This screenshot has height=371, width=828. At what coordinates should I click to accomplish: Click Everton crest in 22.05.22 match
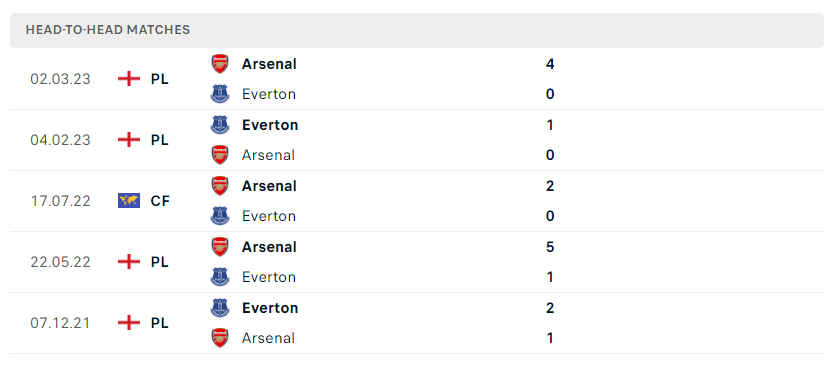(220, 277)
